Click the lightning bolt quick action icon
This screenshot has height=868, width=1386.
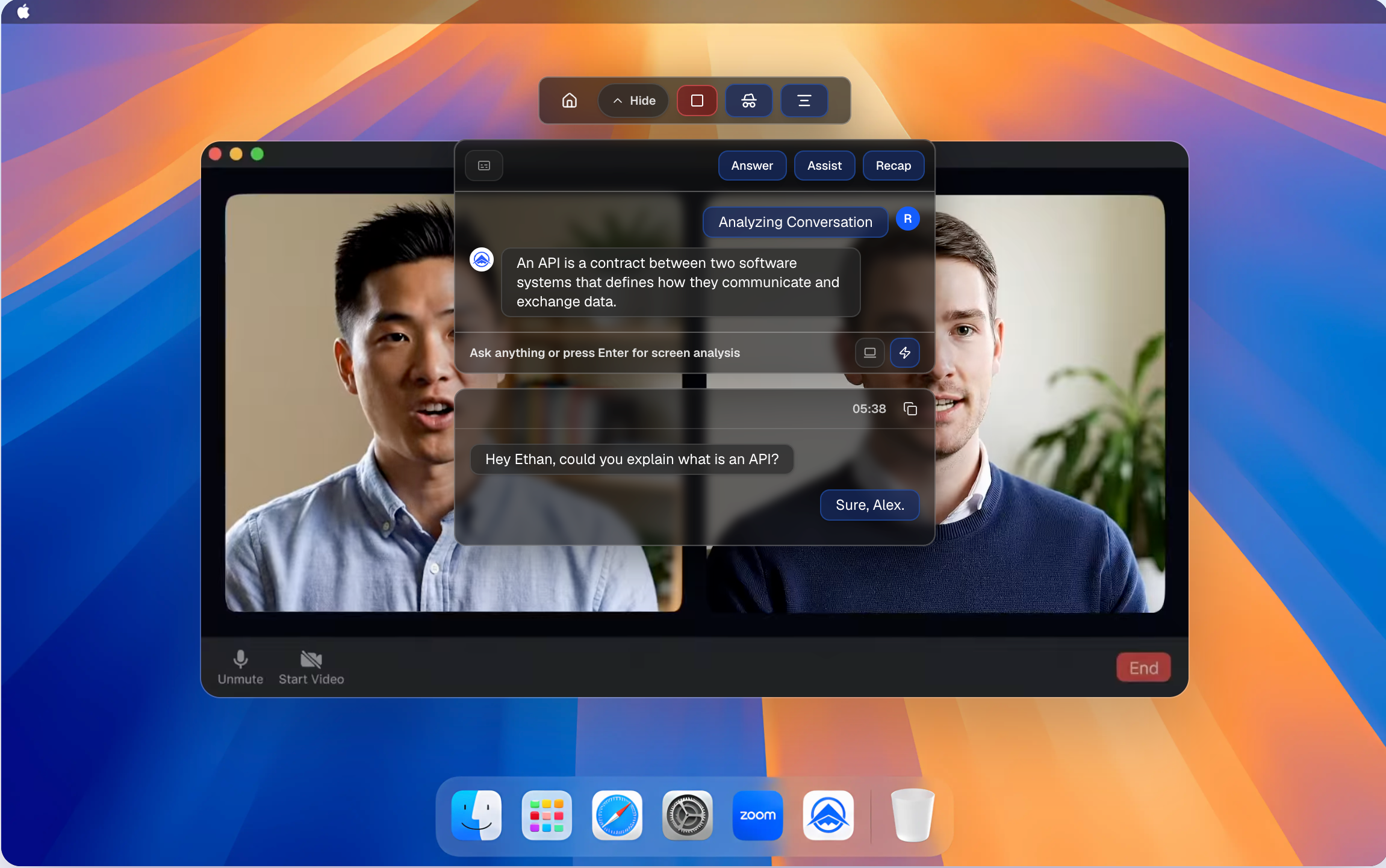(904, 353)
